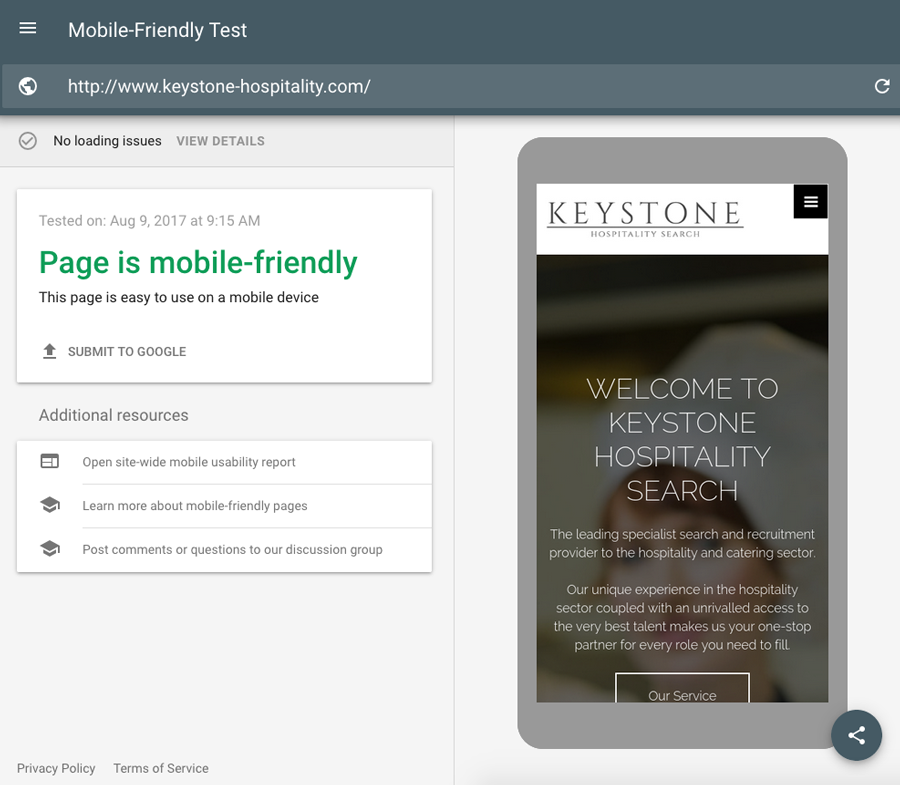Click the usability report layout icon
The image size is (900, 785).
pyautogui.click(x=49, y=461)
